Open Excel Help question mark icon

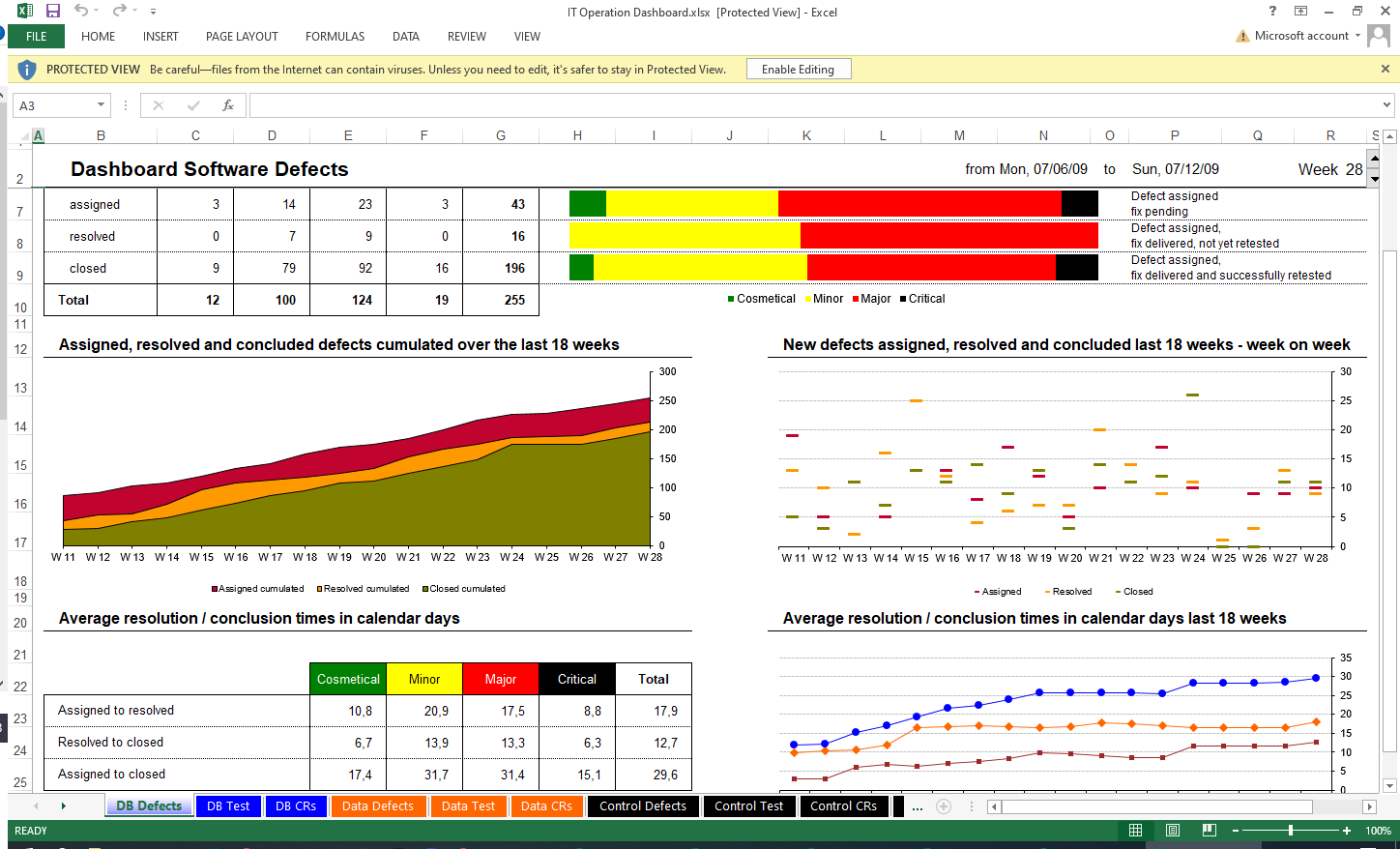click(1272, 12)
